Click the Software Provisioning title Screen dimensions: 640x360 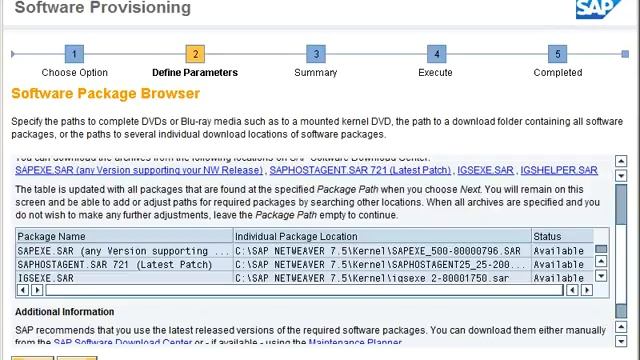pos(103,8)
